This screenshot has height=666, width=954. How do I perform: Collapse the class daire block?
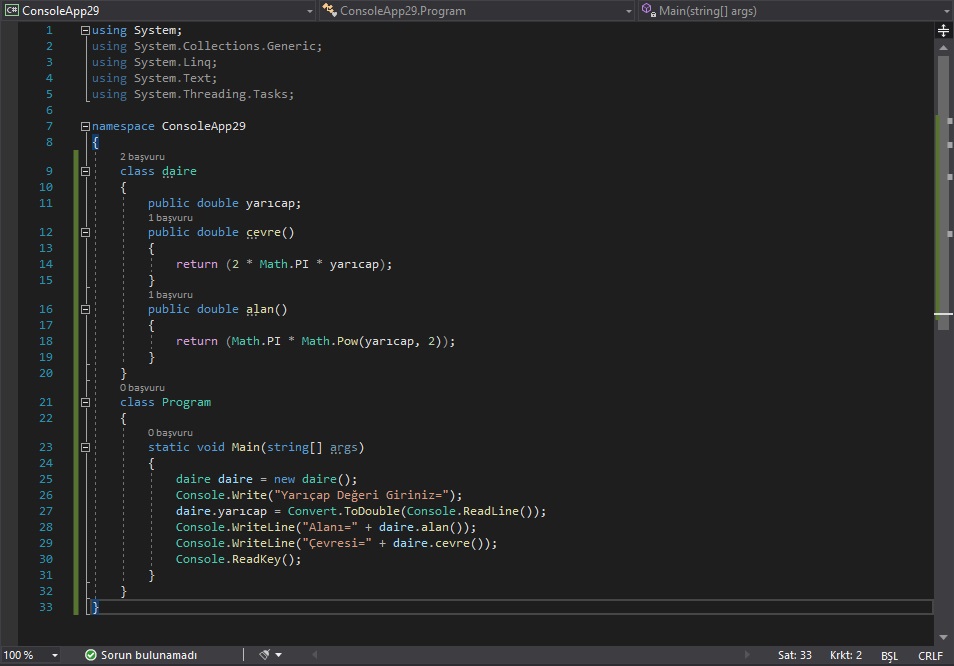(x=85, y=172)
